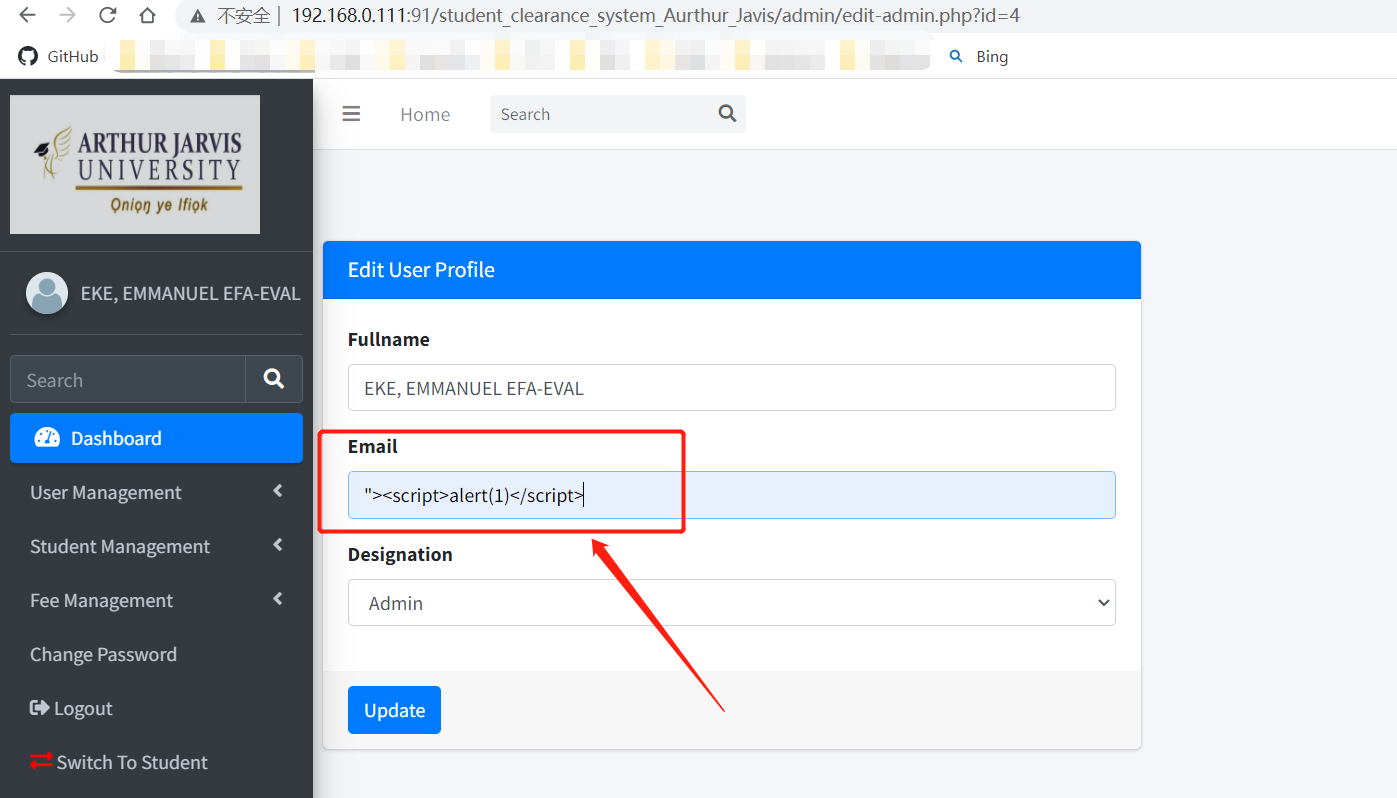Click the Update button
This screenshot has height=798, width=1397.
point(394,710)
